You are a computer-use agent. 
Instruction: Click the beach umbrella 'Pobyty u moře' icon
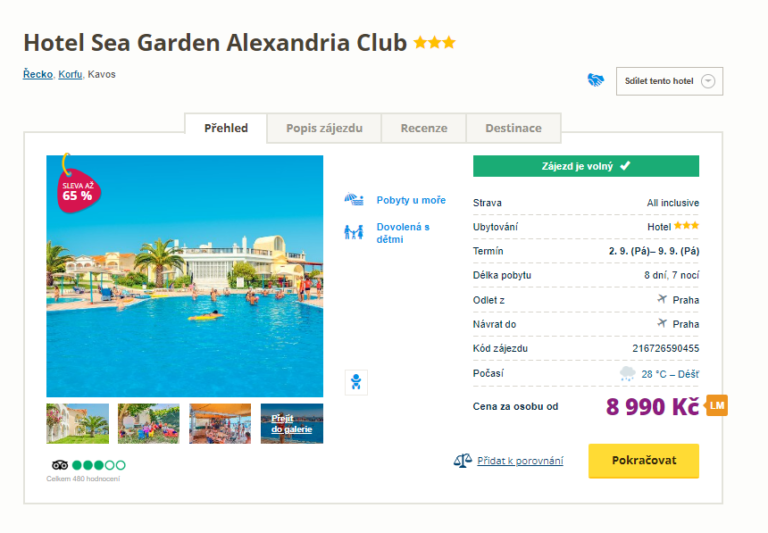pos(354,200)
